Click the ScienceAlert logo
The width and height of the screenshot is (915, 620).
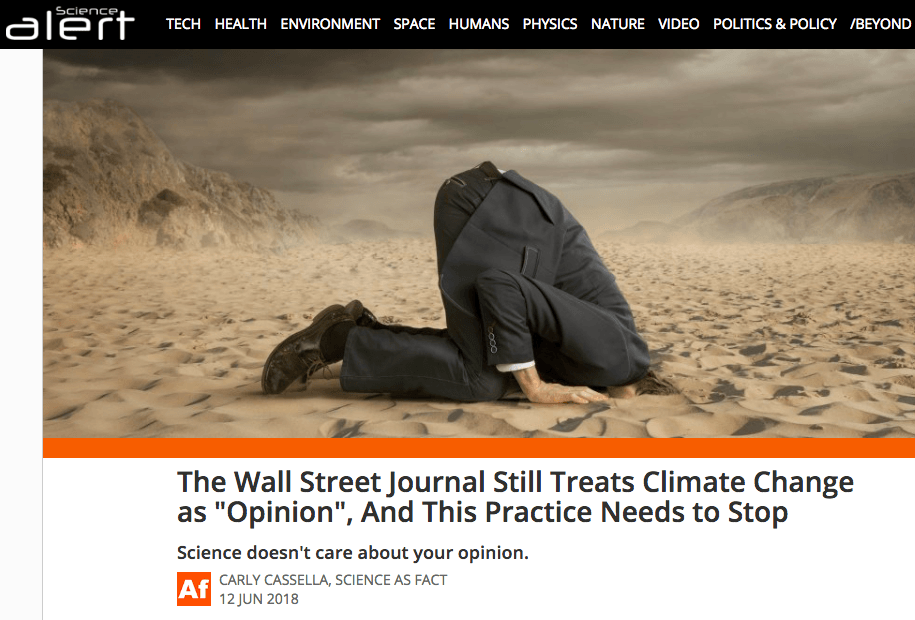[70, 23]
